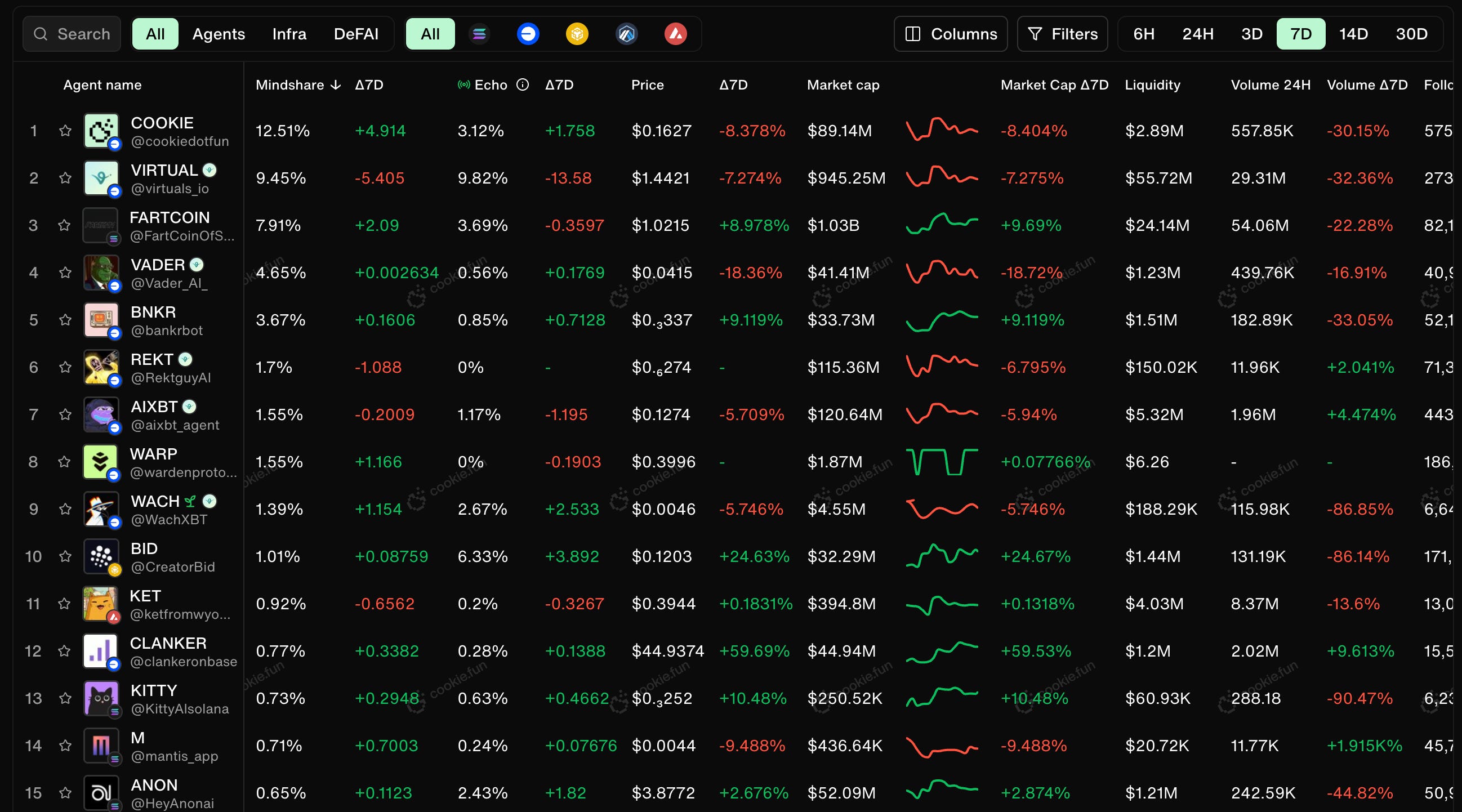This screenshot has width=1462, height=812.
Task: Select the Infra category tab
Action: coord(289,34)
